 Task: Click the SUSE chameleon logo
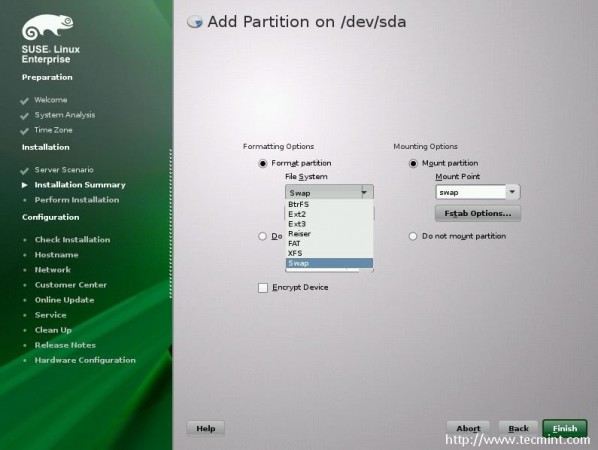(x=48, y=27)
